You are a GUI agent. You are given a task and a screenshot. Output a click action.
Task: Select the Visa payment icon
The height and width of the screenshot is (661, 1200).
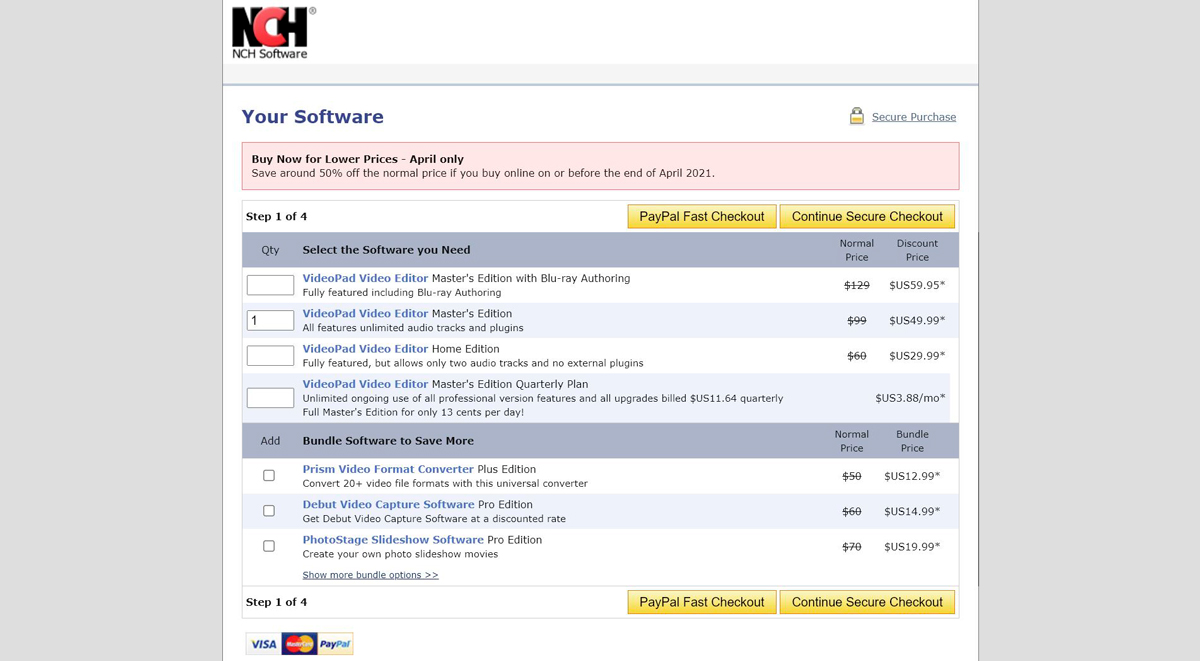pyautogui.click(x=262, y=643)
